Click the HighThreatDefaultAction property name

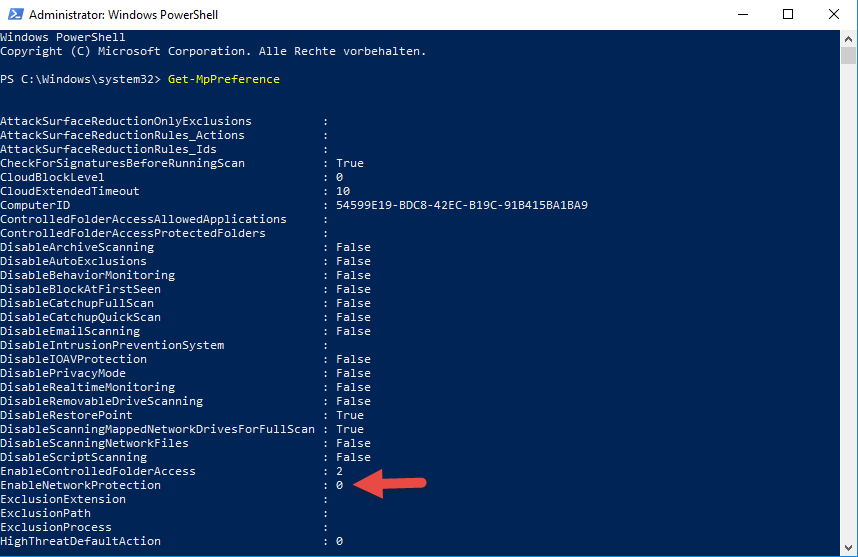80,541
